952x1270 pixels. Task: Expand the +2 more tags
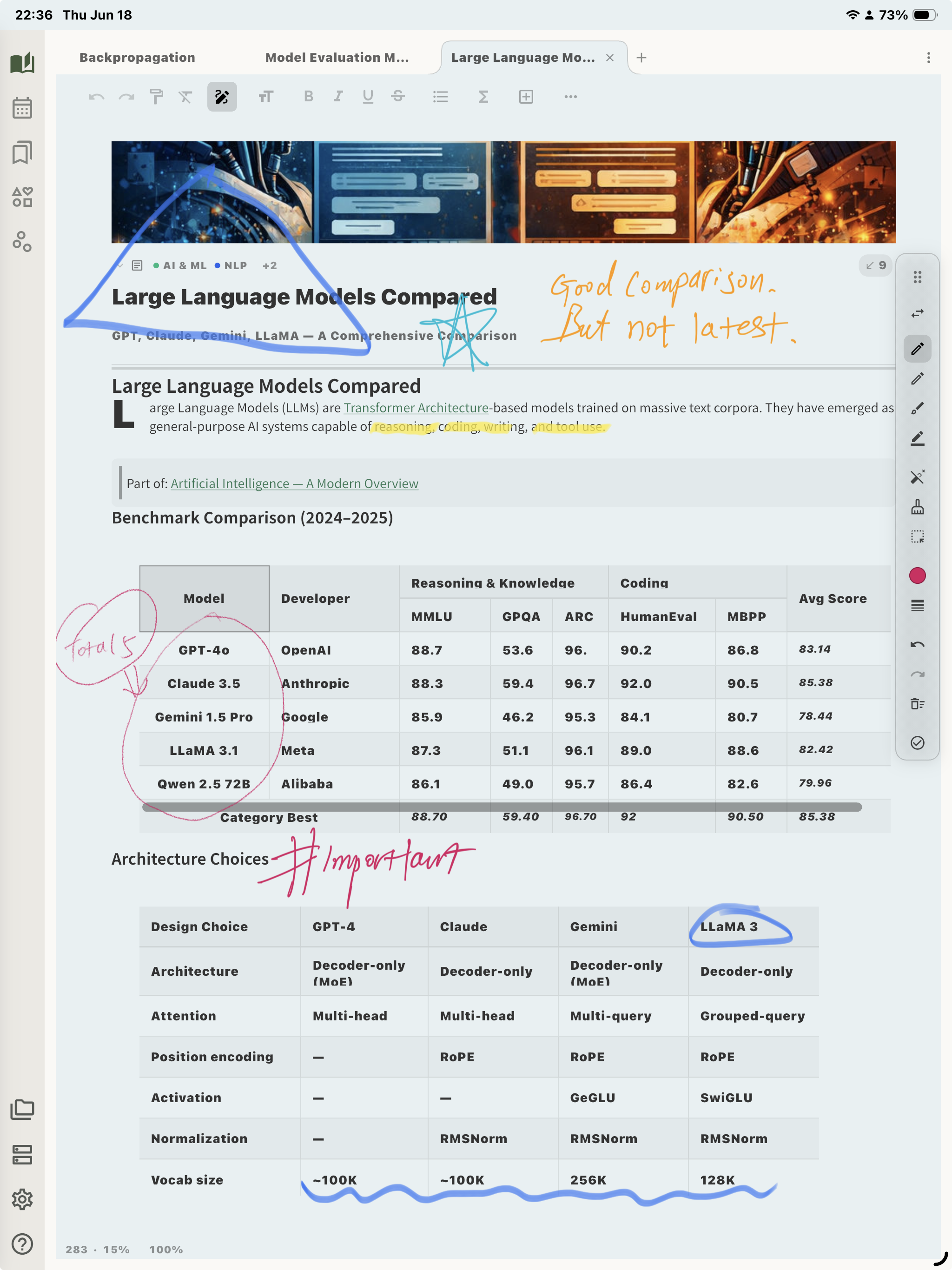coord(269,265)
